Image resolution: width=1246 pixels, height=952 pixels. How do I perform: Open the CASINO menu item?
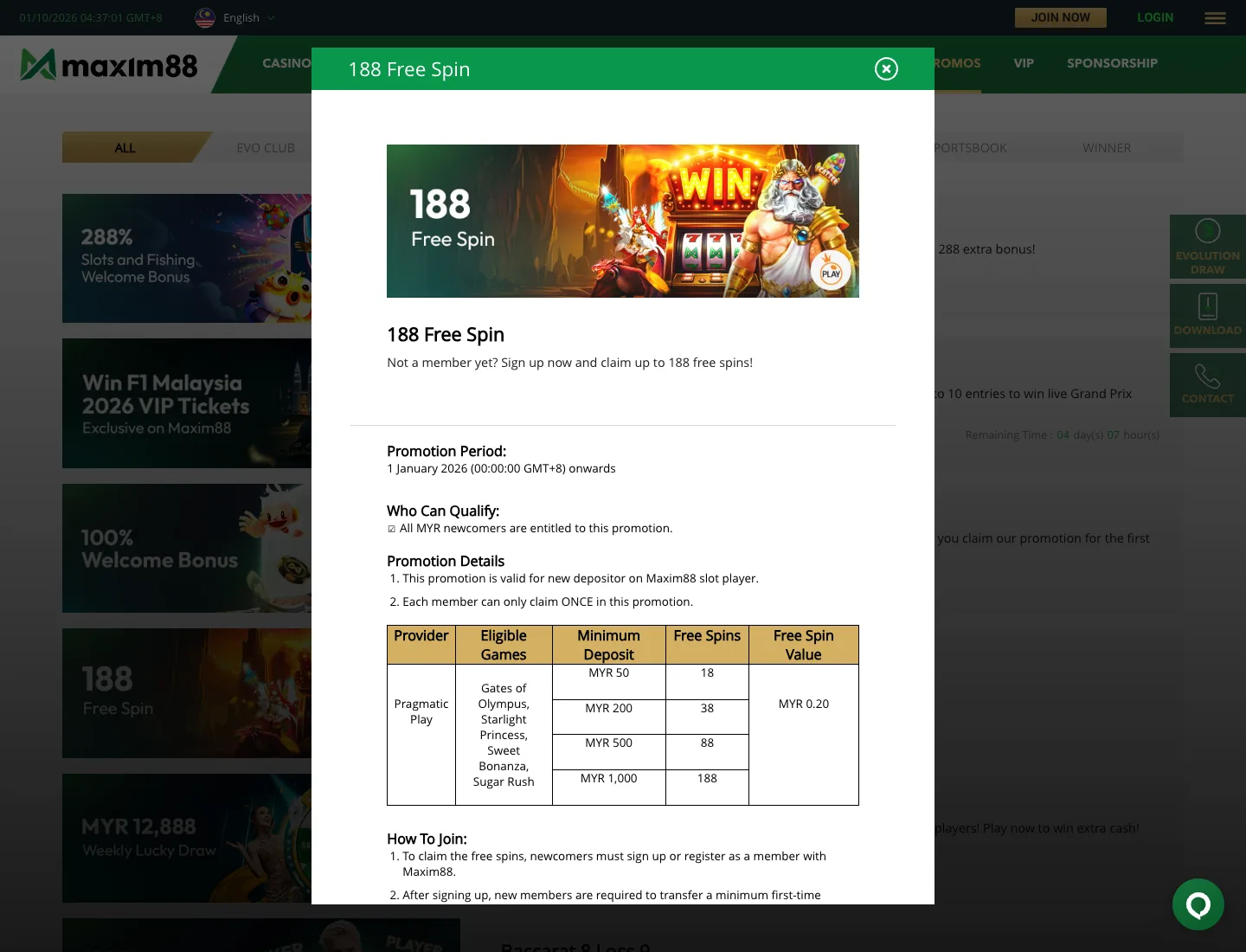tap(286, 63)
